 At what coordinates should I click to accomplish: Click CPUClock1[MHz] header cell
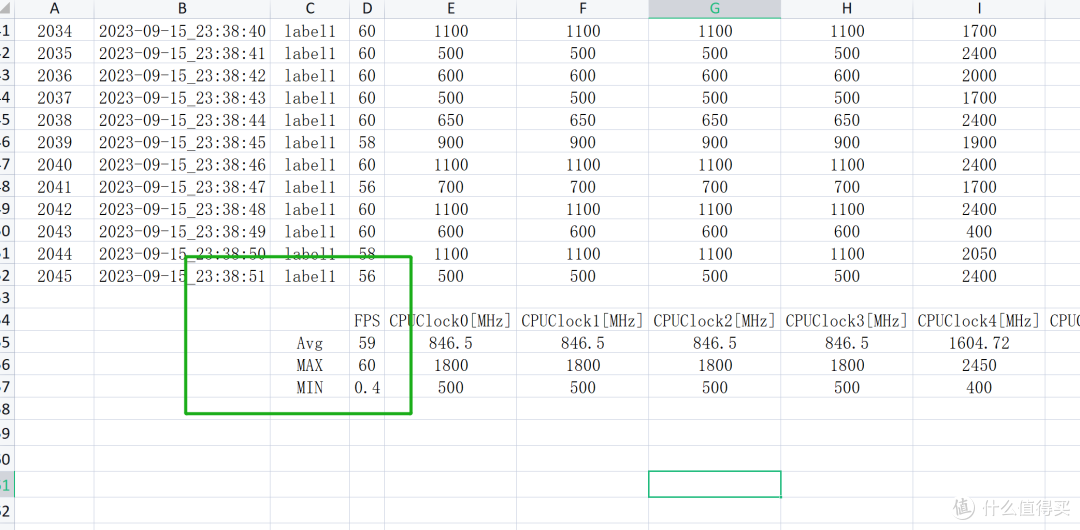tap(583, 320)
